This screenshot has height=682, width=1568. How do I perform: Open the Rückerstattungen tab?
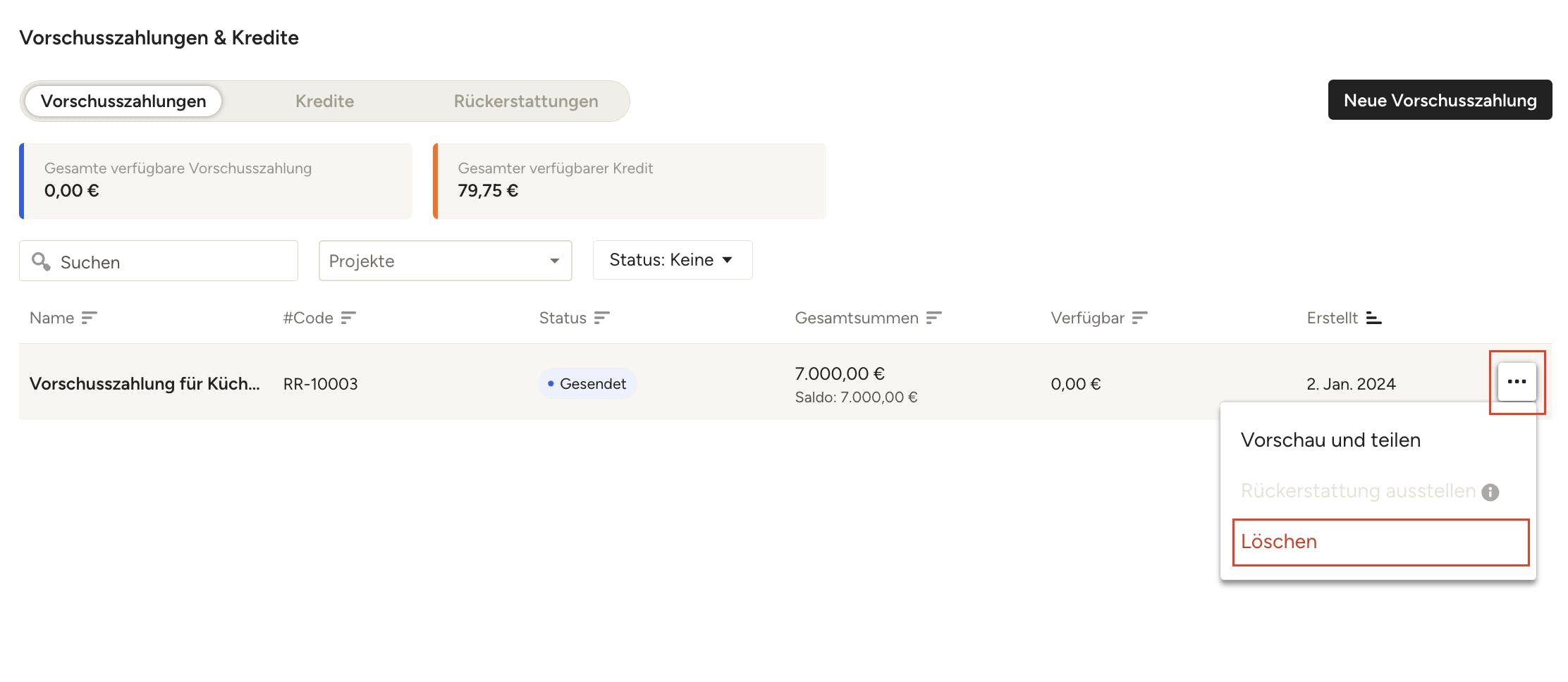click(526, 101)
